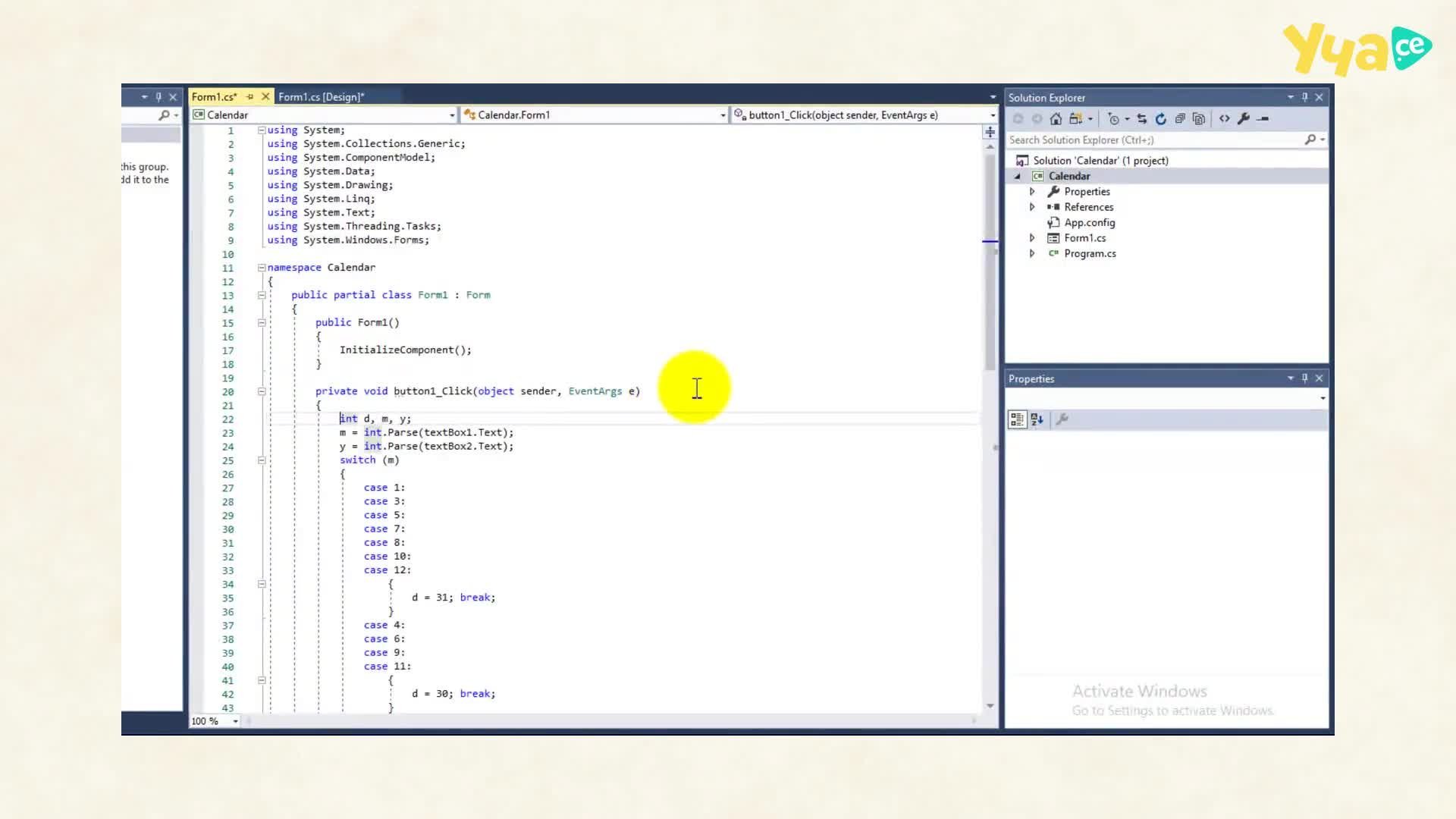Viewport: 1456px width, 819px height.
Task: Select the References item in Solution Explorer
Action: tap(1089, 207)
